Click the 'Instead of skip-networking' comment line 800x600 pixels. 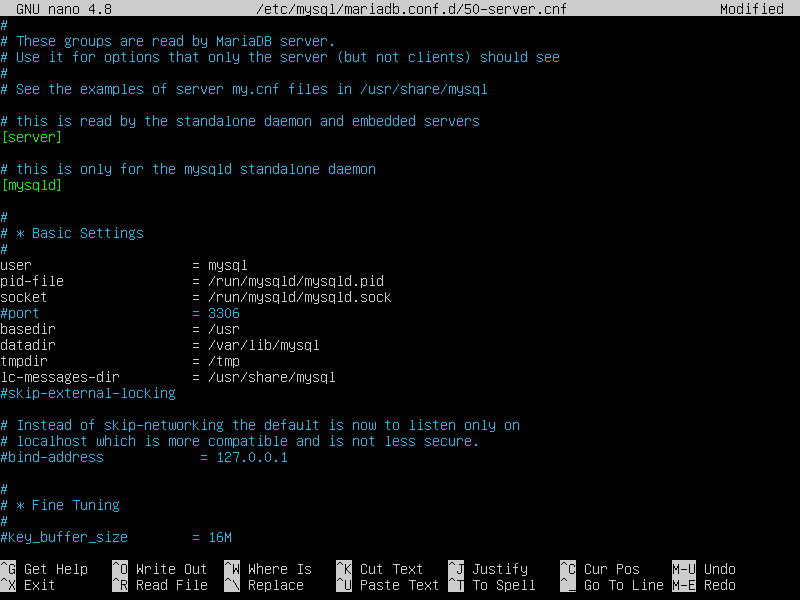tap(260, 425)
